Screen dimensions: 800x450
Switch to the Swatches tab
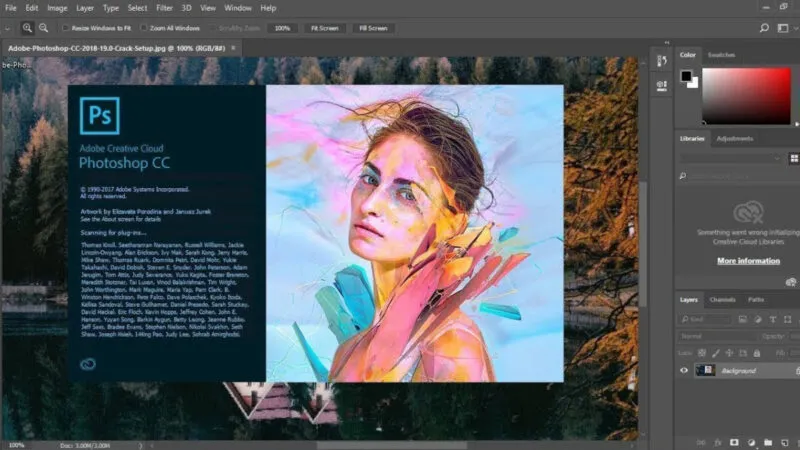click(721, 55)
